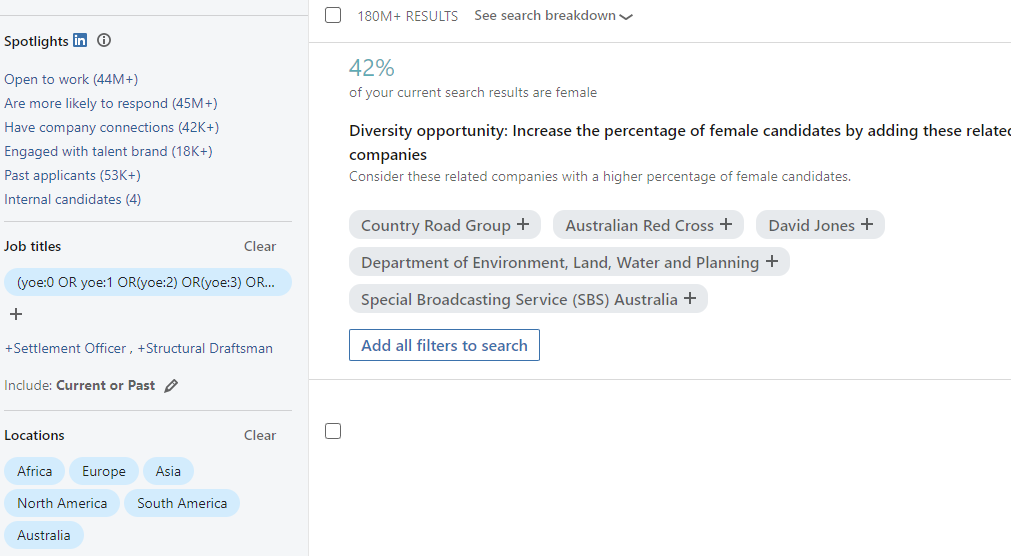Click the LinkedIn logo icon beside Spotlights
The image size is (1011, 556).
tap(80, 41)
